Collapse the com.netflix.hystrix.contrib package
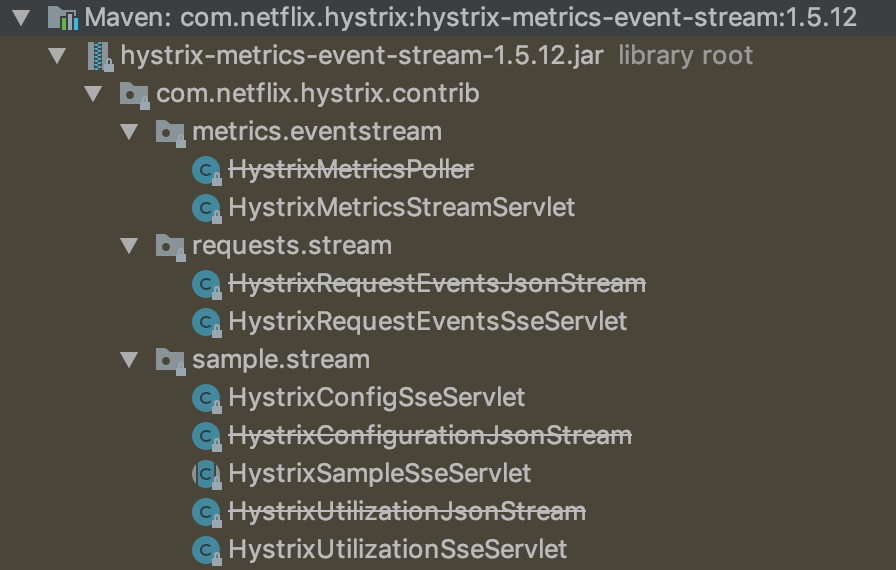Viewport: 896px width, 570px height. click(93, 94)
